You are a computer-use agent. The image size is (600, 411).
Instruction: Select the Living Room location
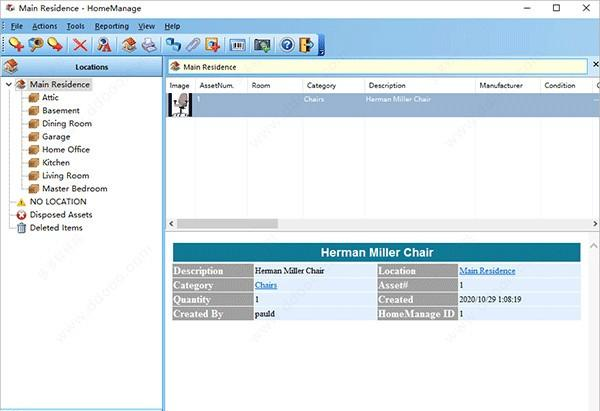65,175
